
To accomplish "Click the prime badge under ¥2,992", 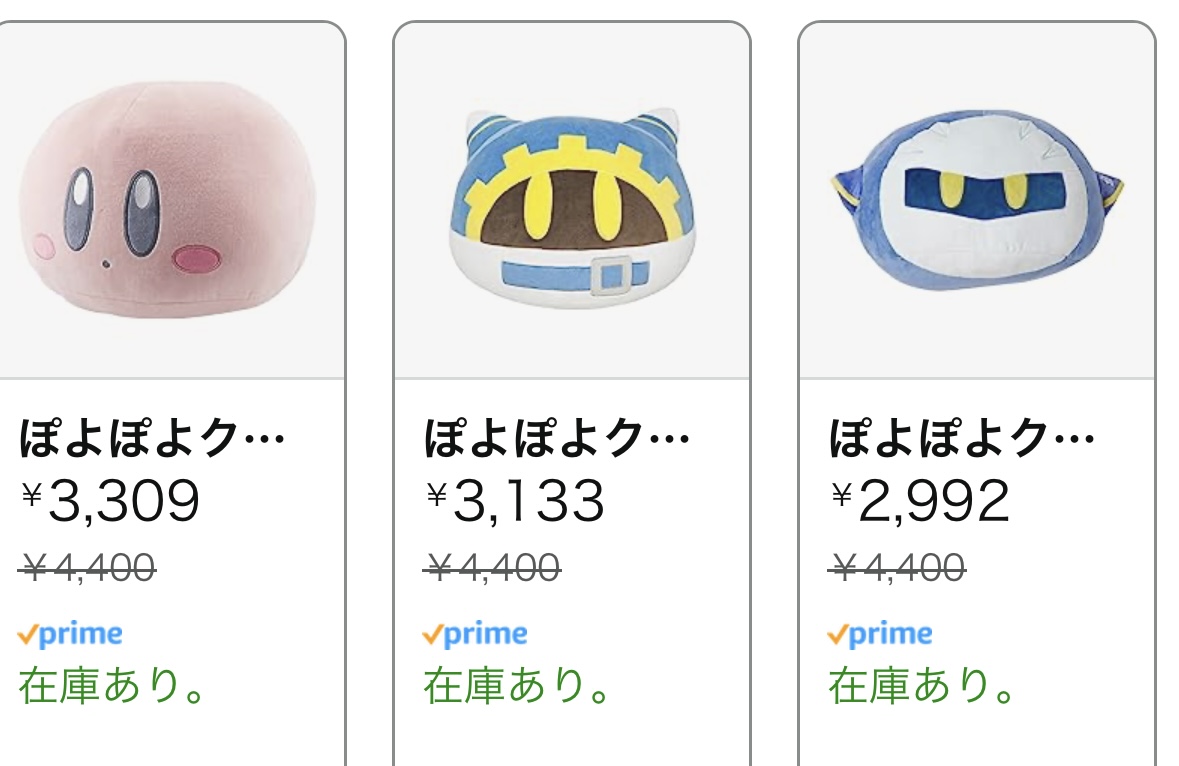I will point(881,634).
